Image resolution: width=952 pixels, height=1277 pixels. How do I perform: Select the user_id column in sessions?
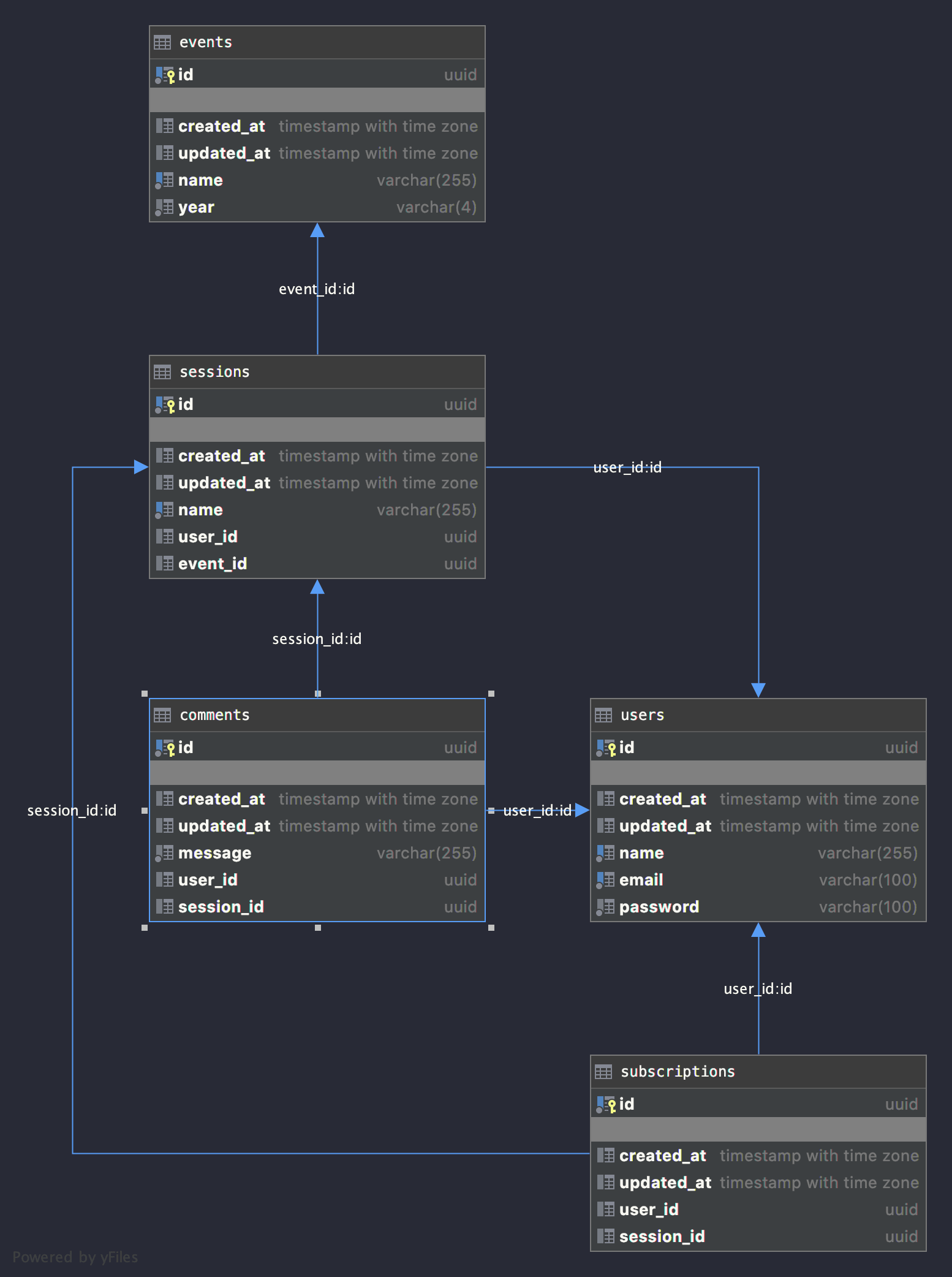click(x=317, y=537)
